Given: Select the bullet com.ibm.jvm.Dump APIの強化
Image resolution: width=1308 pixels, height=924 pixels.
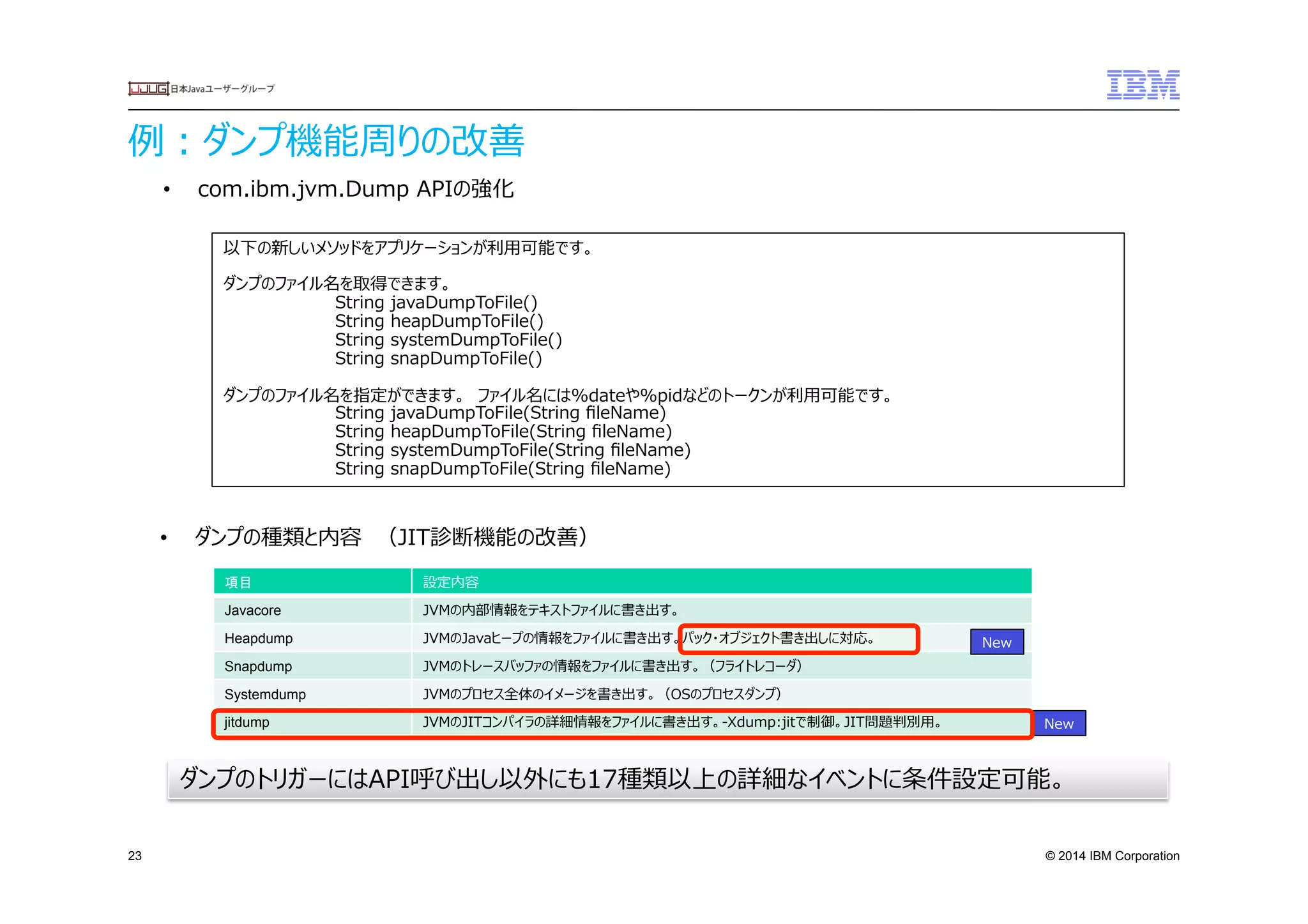Looking at the screenshot, I should (356, 189).
